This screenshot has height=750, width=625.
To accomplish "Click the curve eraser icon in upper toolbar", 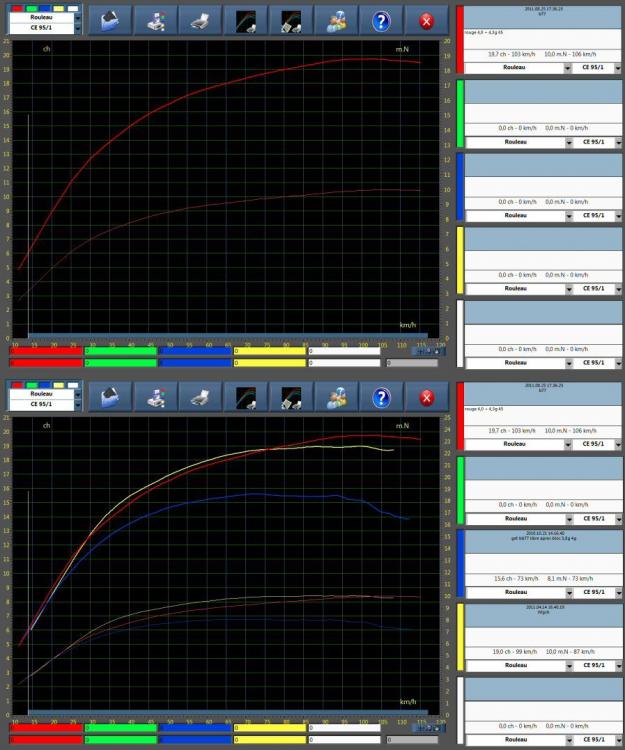I will tap(291, 21).
